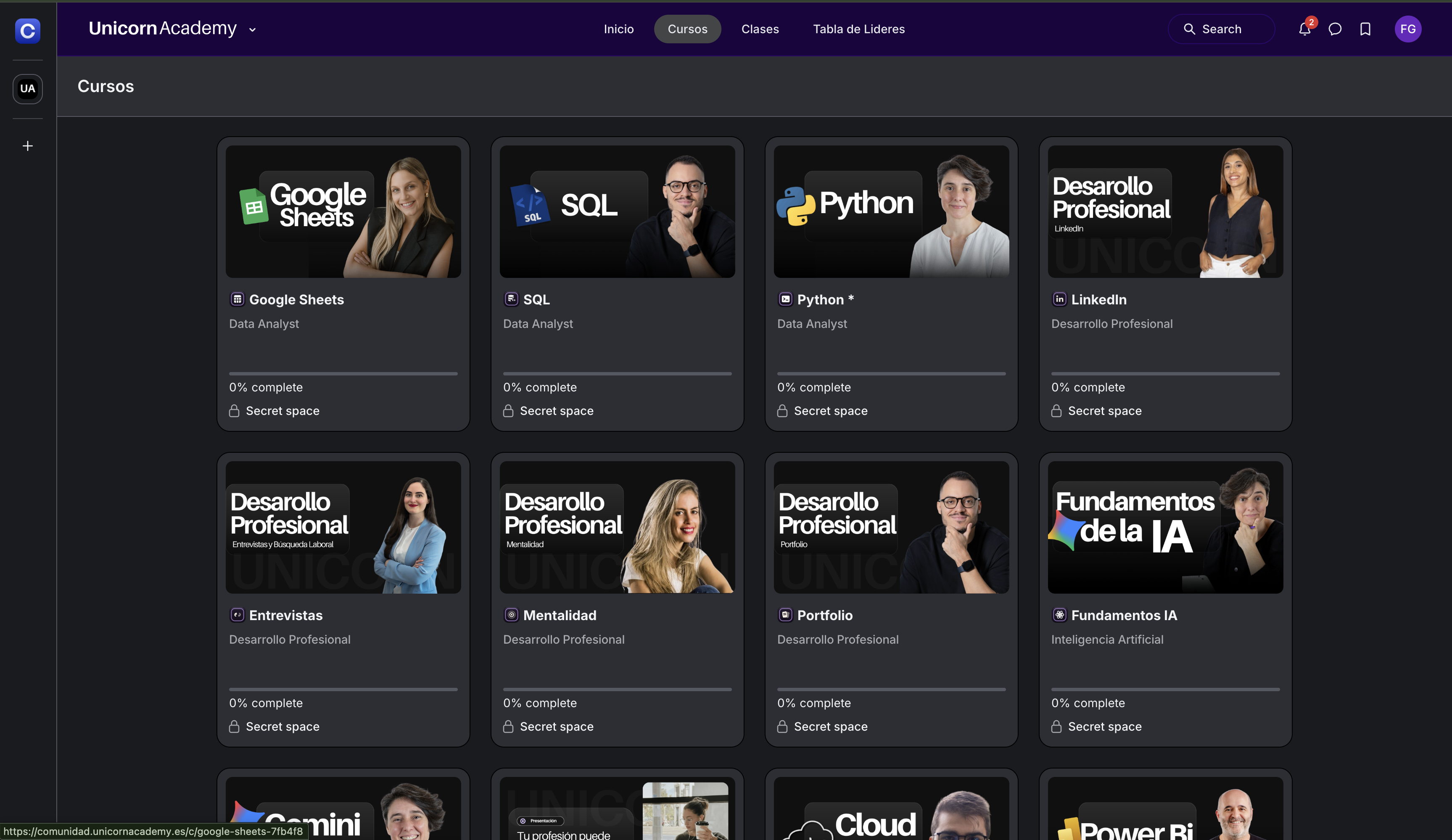
Task: Click the lock icon on Google Sheets card
Action: coord(234,411)
